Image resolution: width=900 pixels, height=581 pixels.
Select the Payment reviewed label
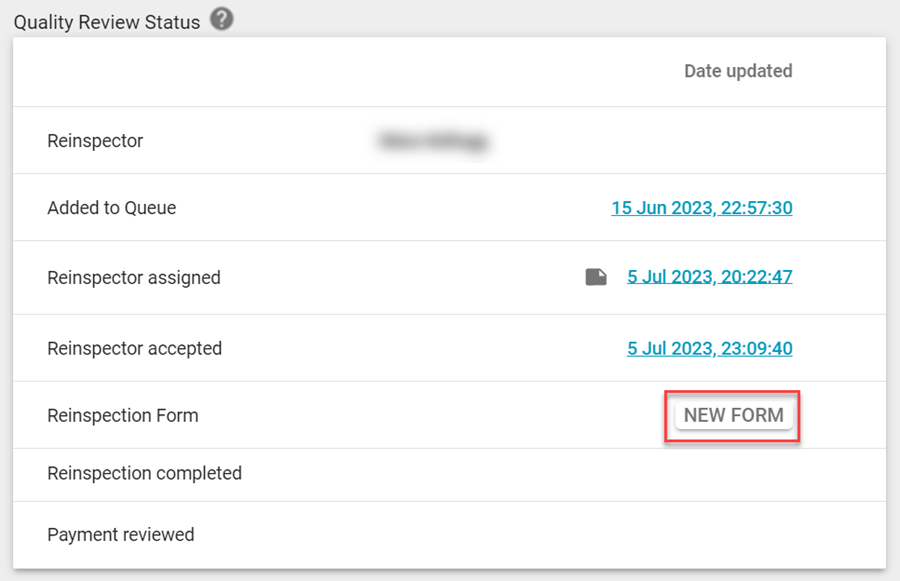[120, 534]
